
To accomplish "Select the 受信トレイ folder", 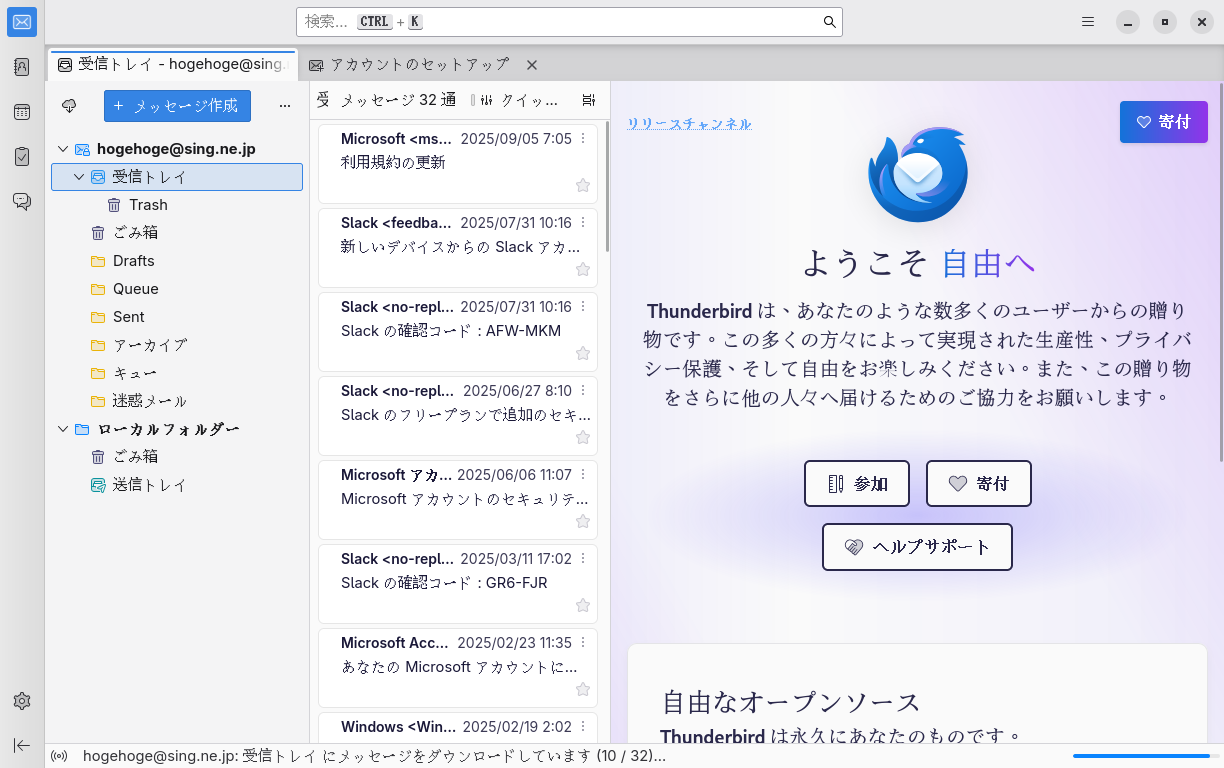I will pos(177,177).
